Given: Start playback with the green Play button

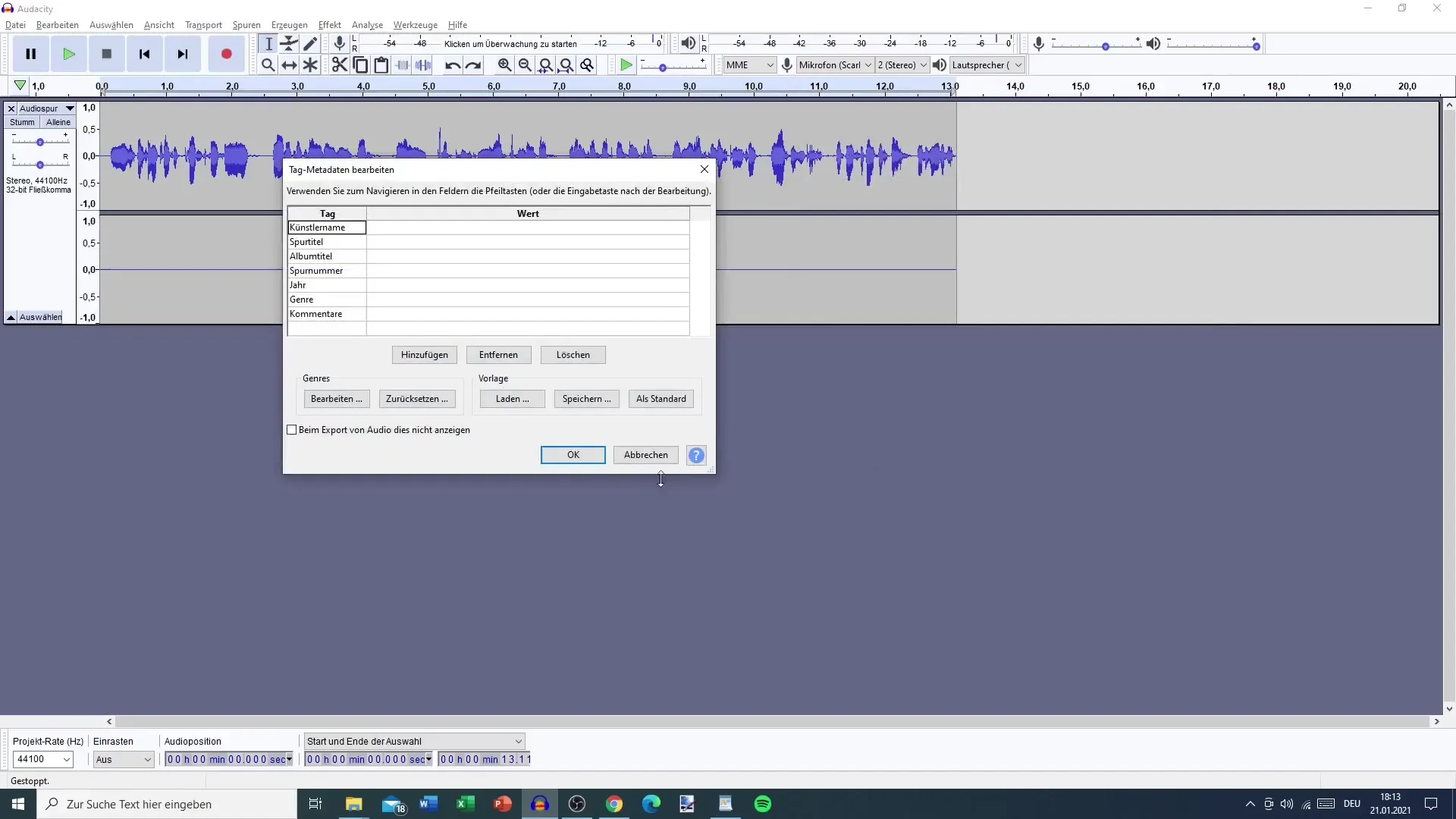Looking at the screenshot, I should pos(69,54).
